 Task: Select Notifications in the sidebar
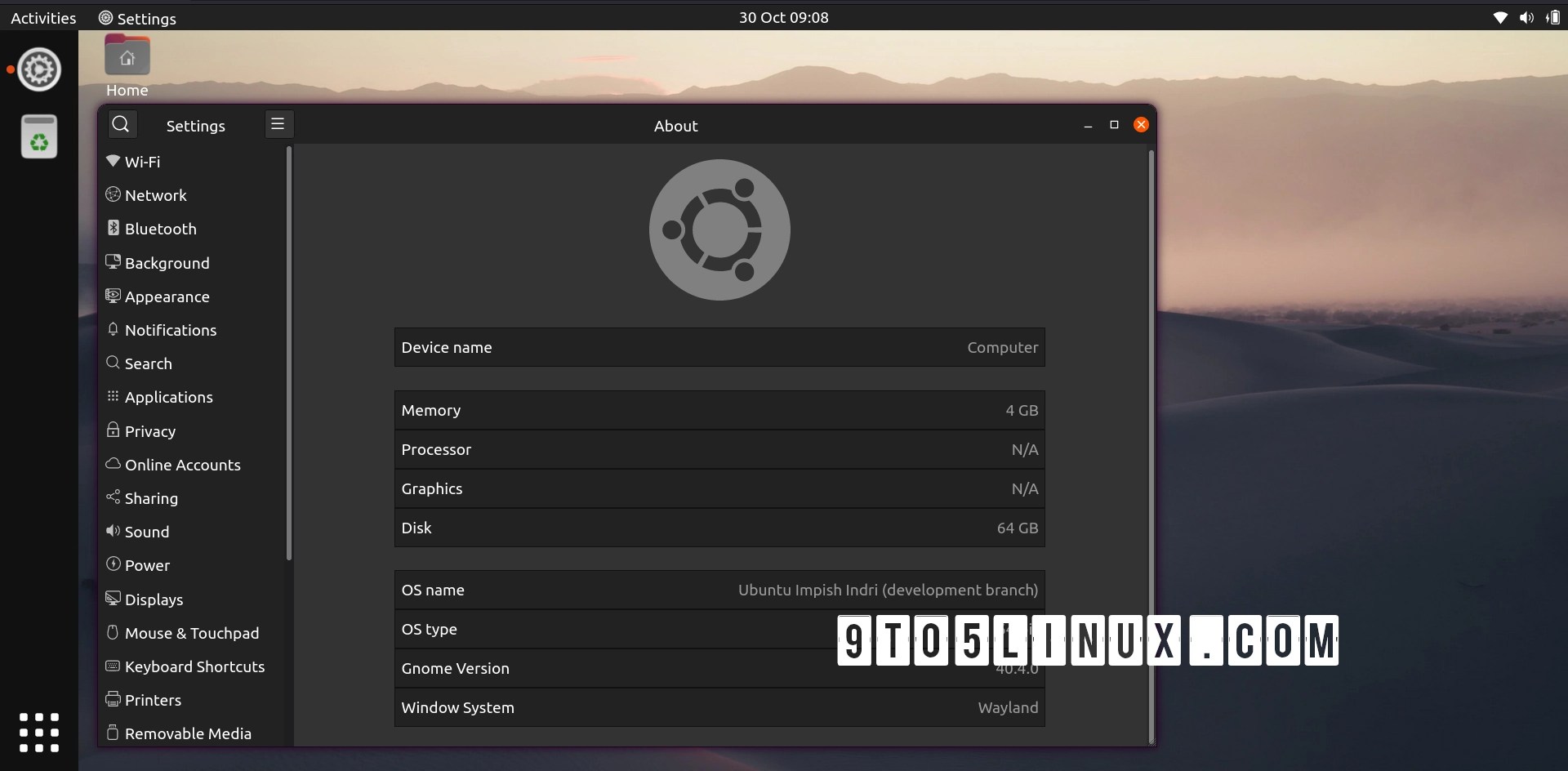click(x=193, y=330)
